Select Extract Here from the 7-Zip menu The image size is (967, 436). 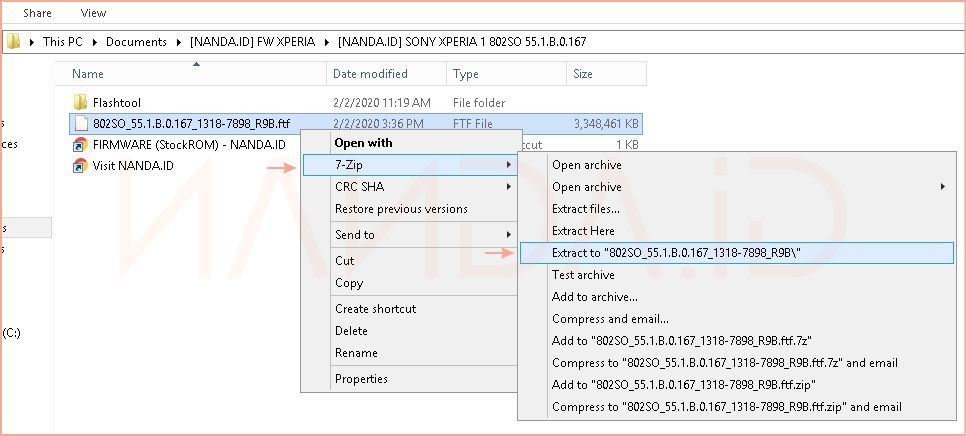point(583,231)
